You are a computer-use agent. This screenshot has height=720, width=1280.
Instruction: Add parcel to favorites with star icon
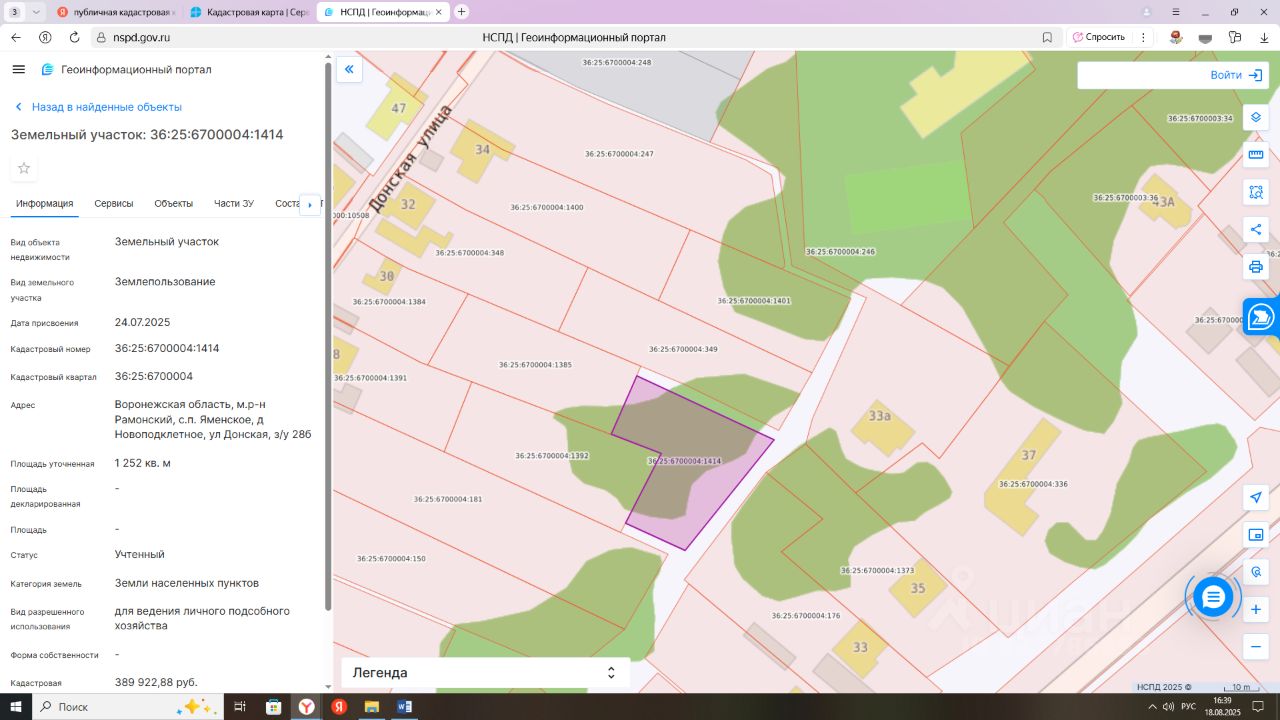pos(24,168)
